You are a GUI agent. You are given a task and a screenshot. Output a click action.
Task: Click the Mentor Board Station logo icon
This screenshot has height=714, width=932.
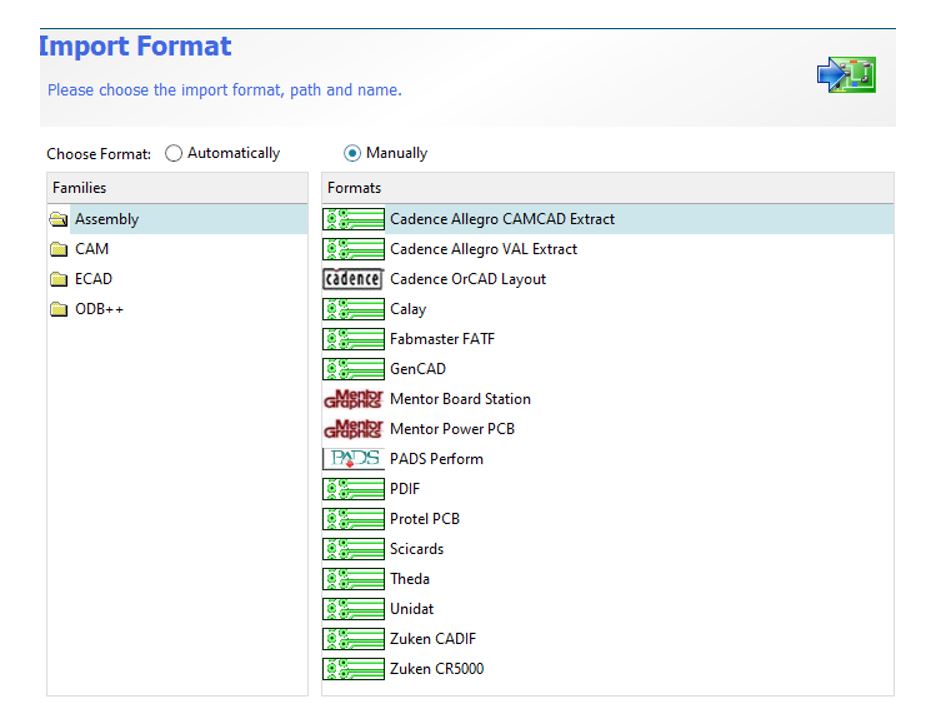353,398
